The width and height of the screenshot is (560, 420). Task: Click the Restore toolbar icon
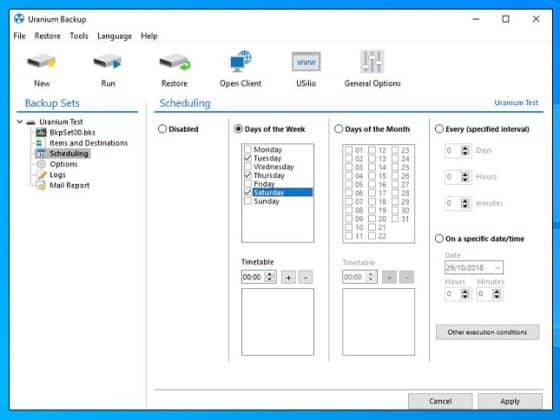[175, 70]
